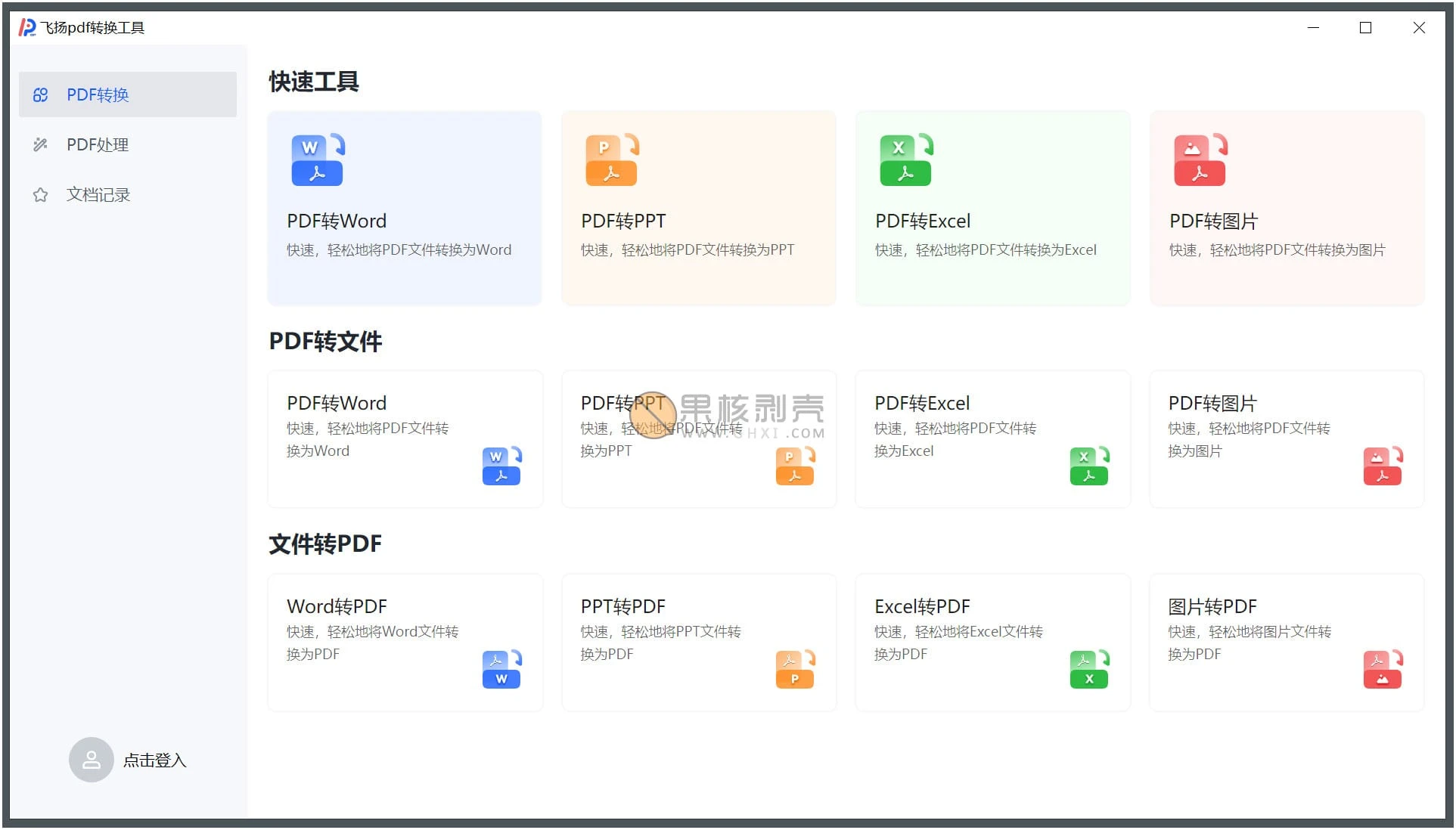Click the blue PDF to Word icon in 快速工具
Viewport: 1456px width, 830px height.
coord(317,160)
